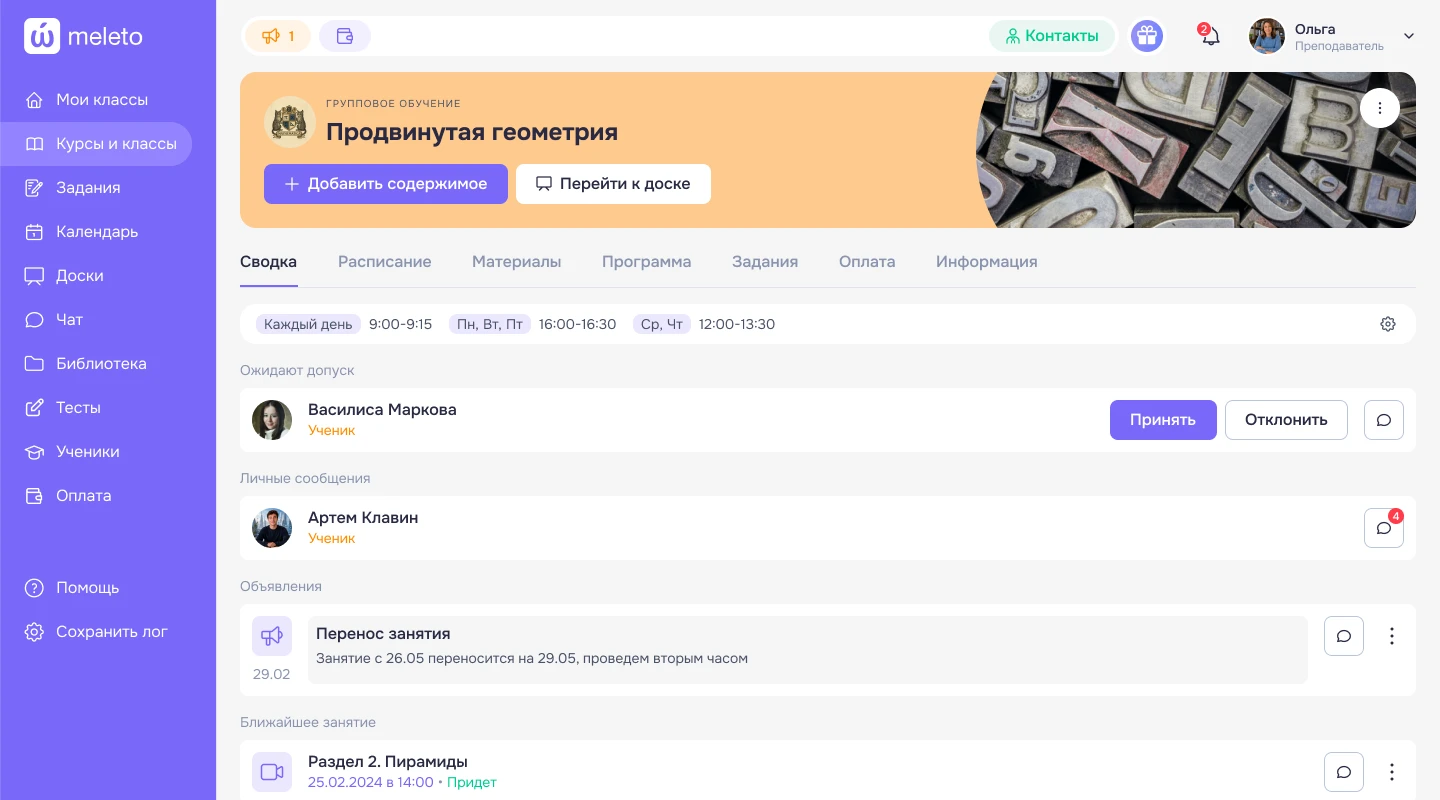This screenshot has height=800, width=1440.
Task: Open Контакты
Action: click(1052, 37)
